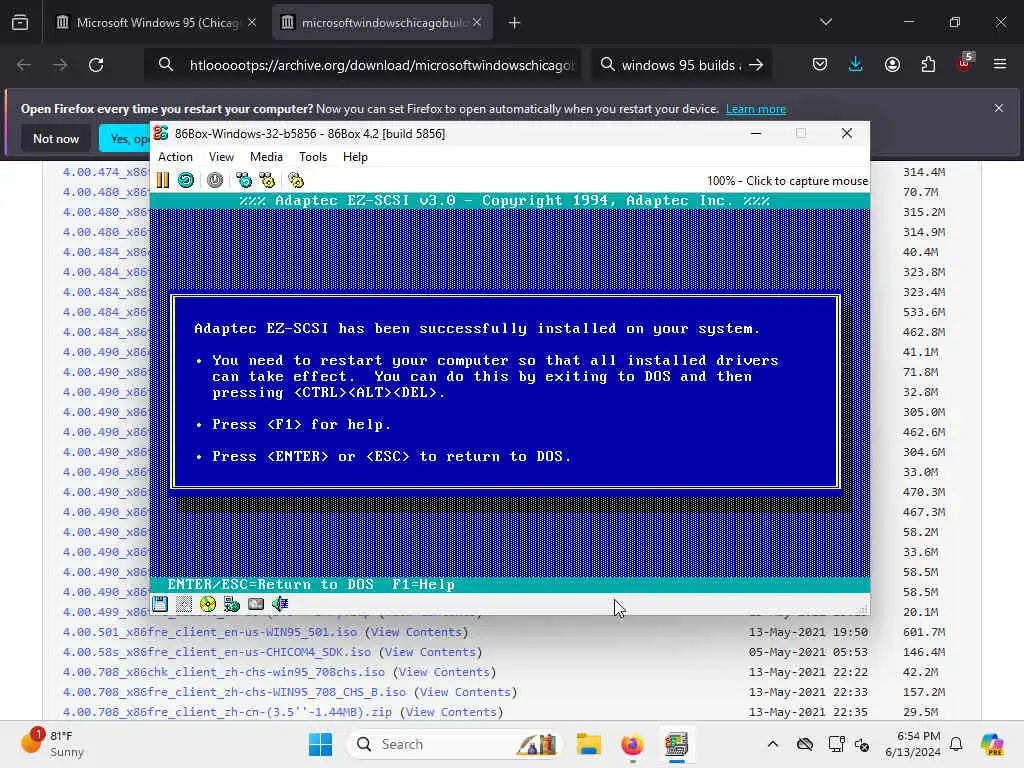Viewport: 1024px width, 768px height.
Task: Open Firefox View icon at tab bar start
Action: 20,23
